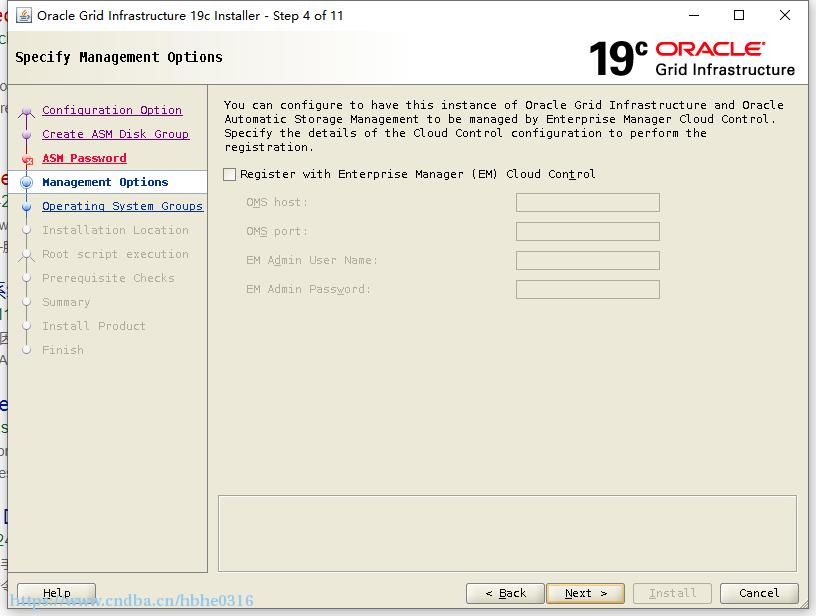Select the Management Options step
816x616 pixels.
point(105,182)
